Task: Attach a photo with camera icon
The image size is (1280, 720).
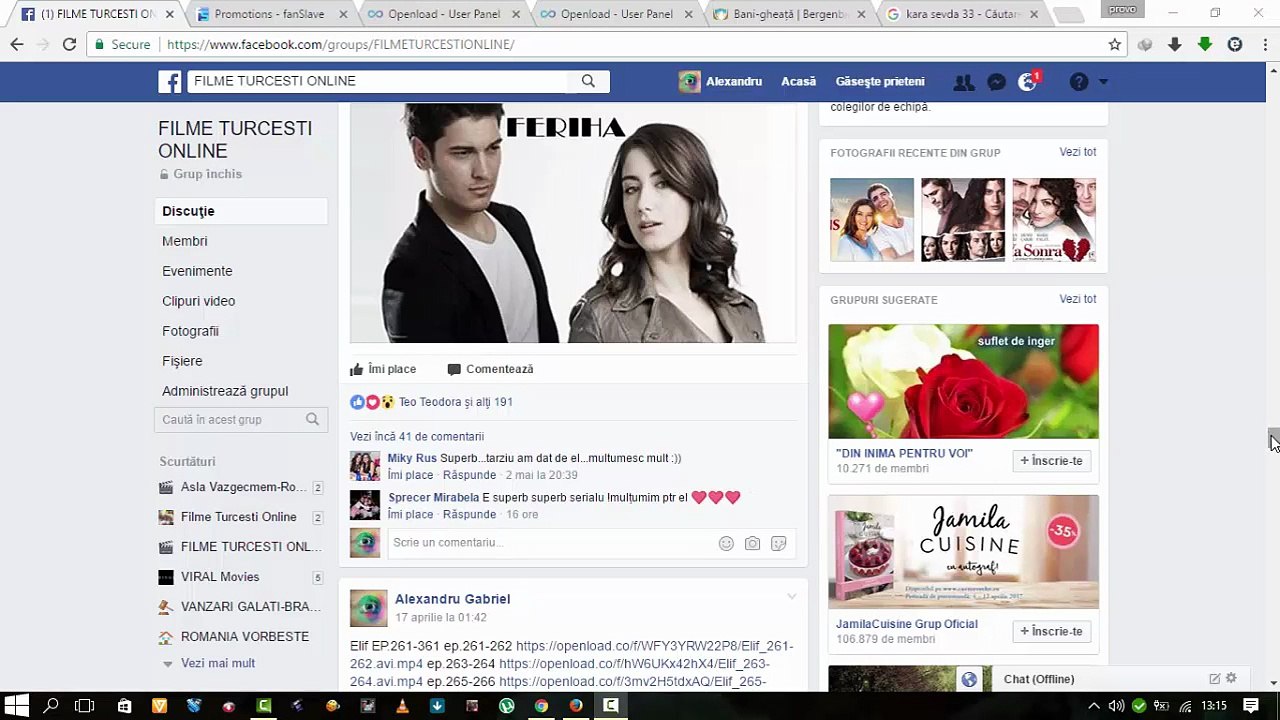Action: [752, 543]
